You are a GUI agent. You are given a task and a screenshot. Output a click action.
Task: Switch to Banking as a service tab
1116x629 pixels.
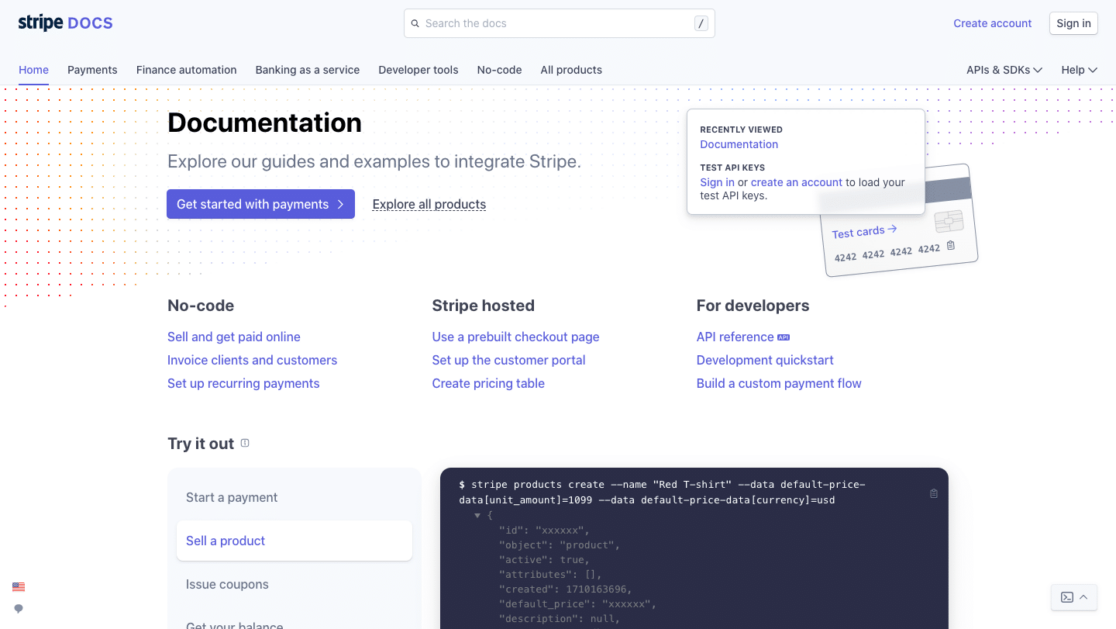pos(307,70)
